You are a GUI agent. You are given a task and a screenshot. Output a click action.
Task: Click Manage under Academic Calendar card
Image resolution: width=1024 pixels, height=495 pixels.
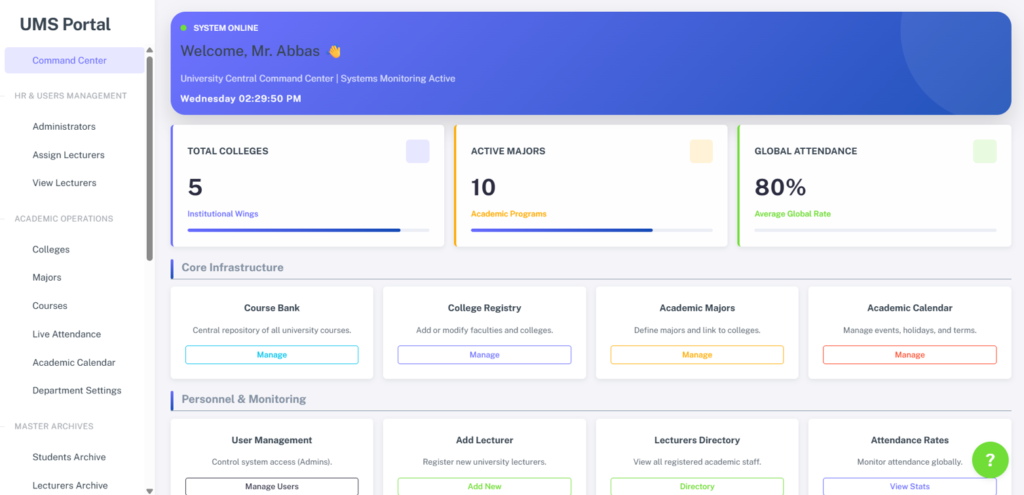910,355
